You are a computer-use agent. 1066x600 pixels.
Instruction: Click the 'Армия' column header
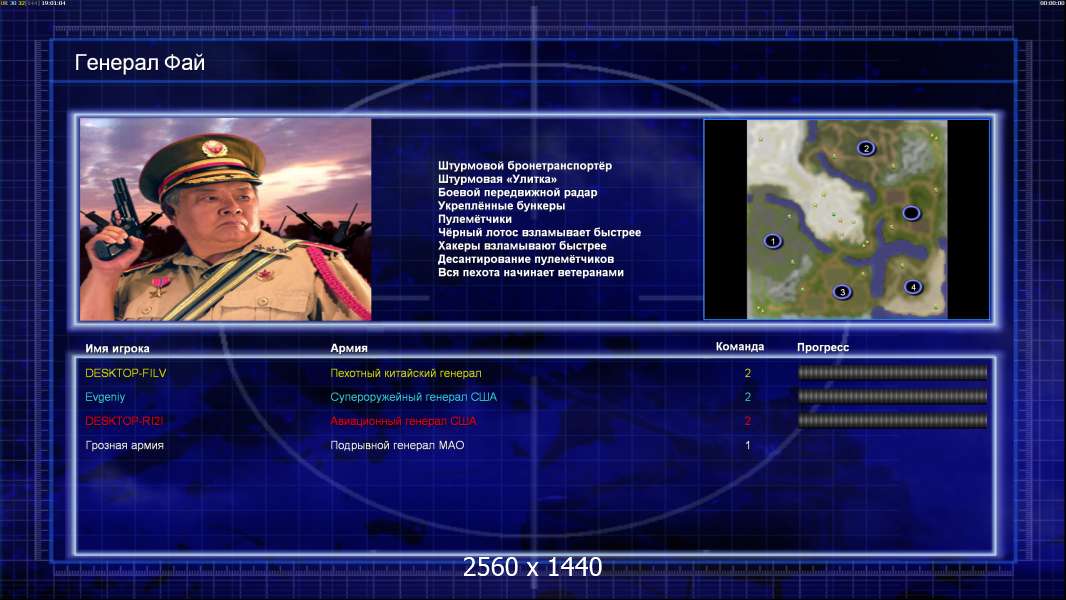pos(349,348)
